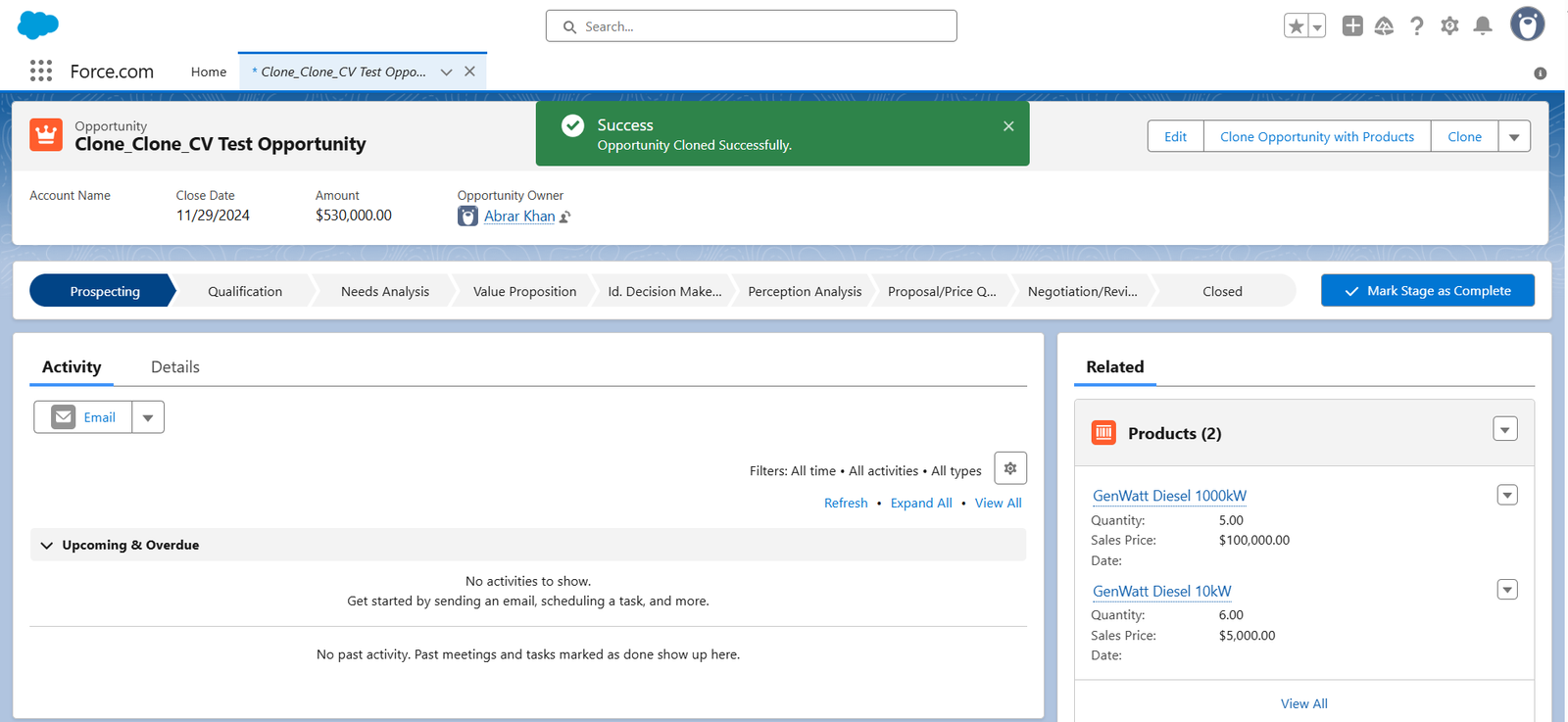Viewport: 1568px width, 722px height.
Task: Select the Needs Analysis stage
Action: click(385, 291)
